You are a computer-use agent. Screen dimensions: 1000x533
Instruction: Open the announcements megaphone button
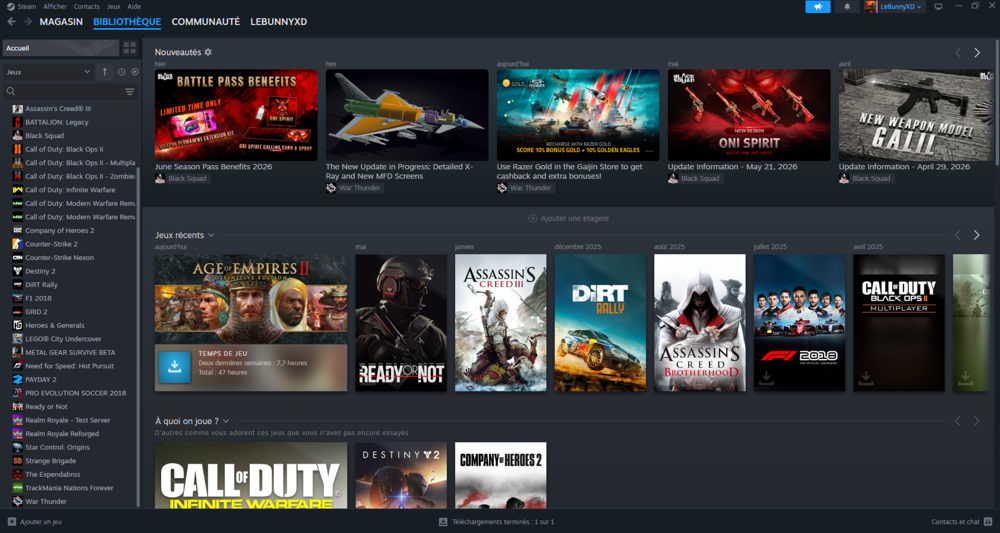click(x=818, y=6)
